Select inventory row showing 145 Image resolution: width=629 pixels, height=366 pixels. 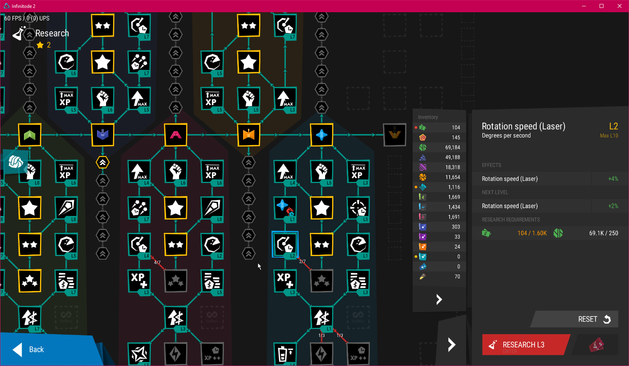pyautogui.click(x=439, y=137)
